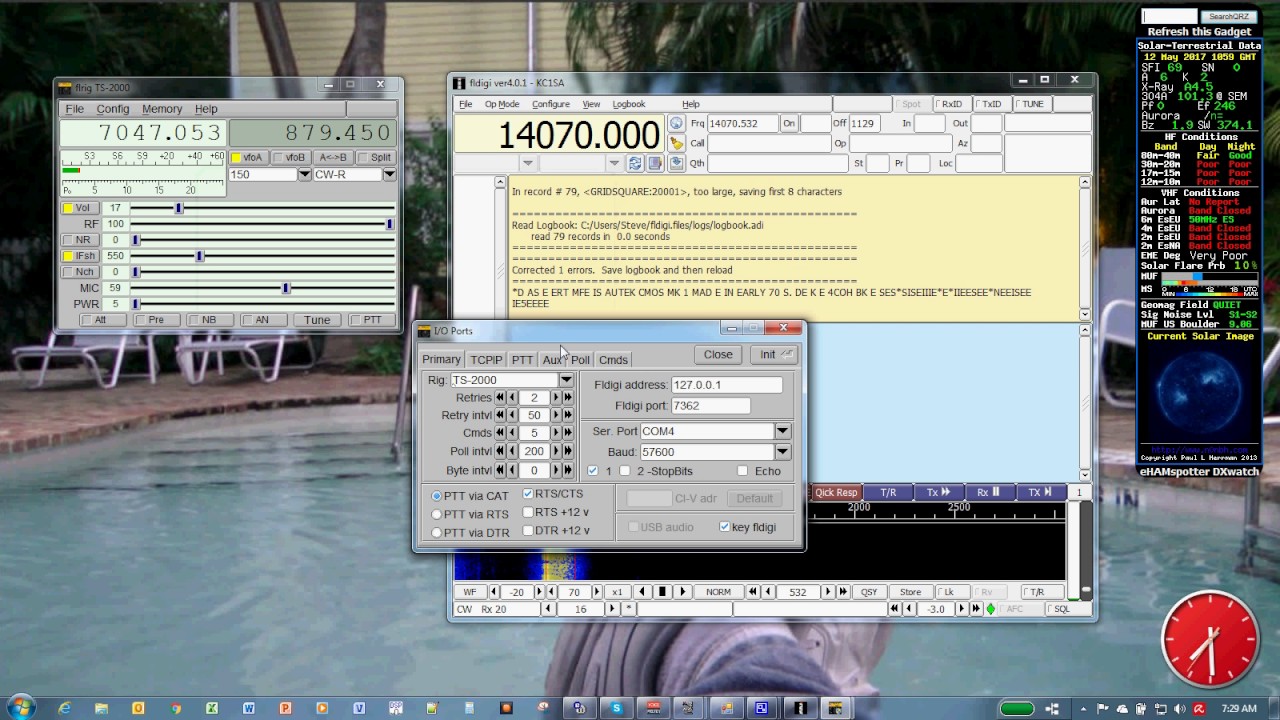
Task: Click the fldigi refresh arrows icon
Action: coord(635,163)
